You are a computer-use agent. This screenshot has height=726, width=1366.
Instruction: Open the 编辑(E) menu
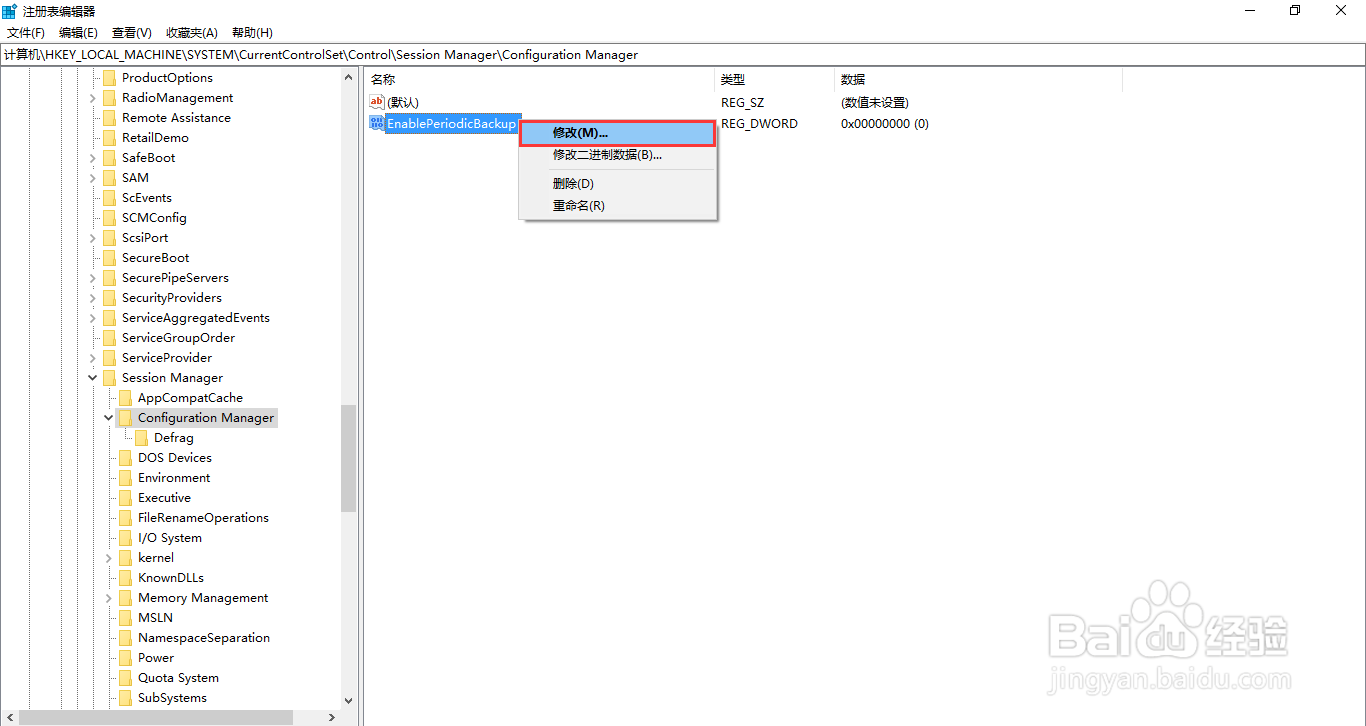click(77, 32)
